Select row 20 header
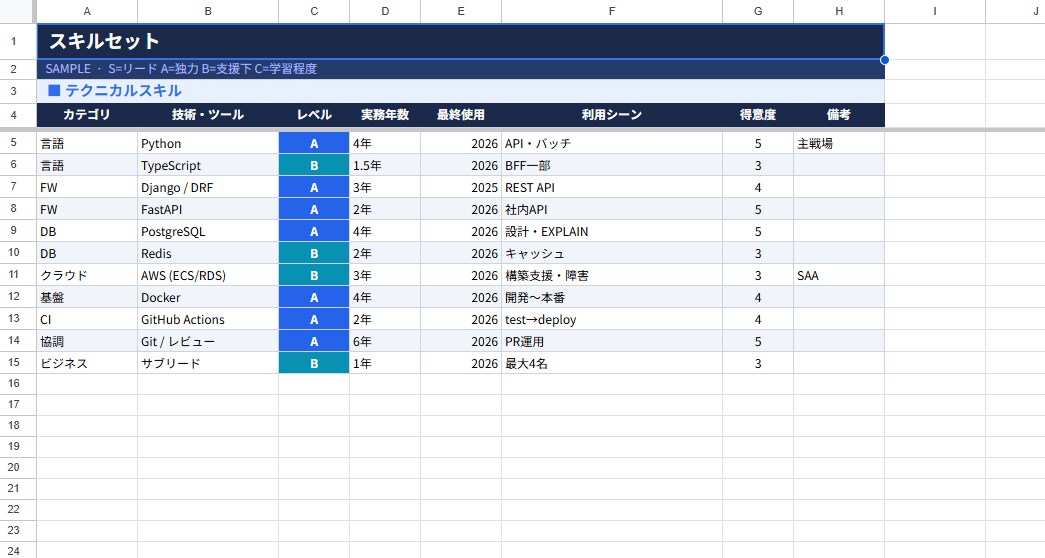The image size is (1045, 558). pos(18,467)
